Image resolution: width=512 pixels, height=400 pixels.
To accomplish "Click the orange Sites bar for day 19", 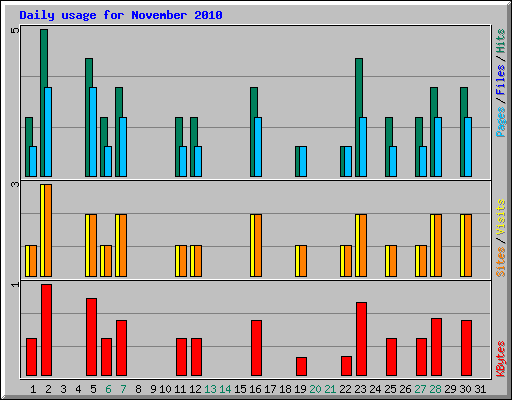I will pyautogui.click(x=303, y=261).
